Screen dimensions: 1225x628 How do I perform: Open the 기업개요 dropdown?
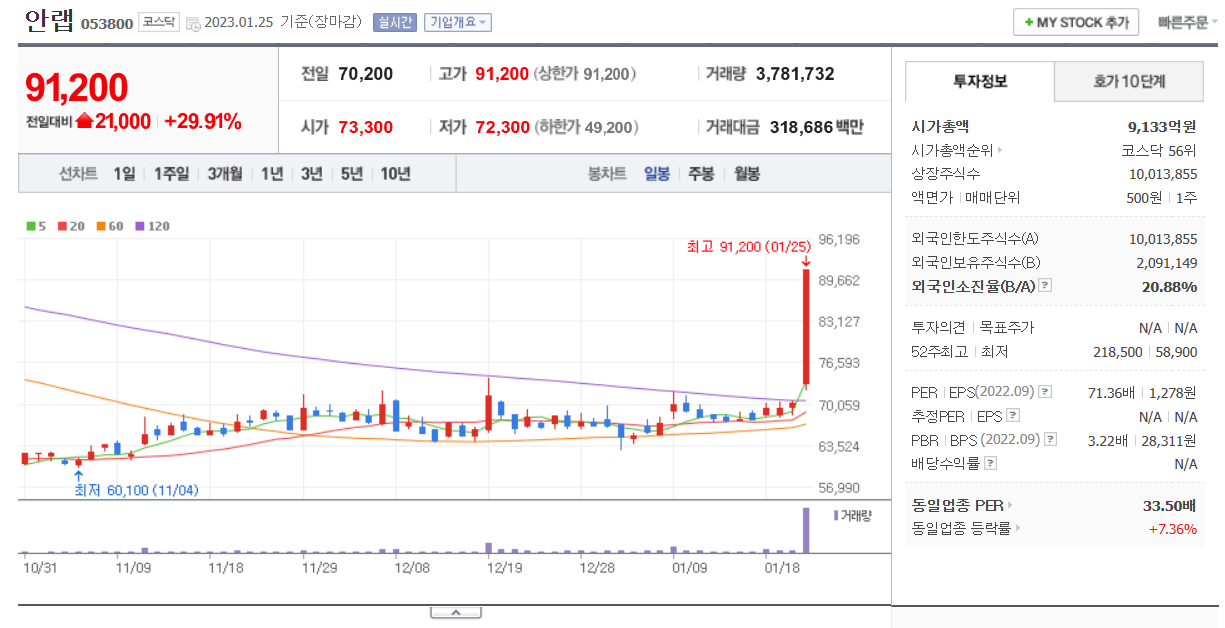[x=457, y=22]
